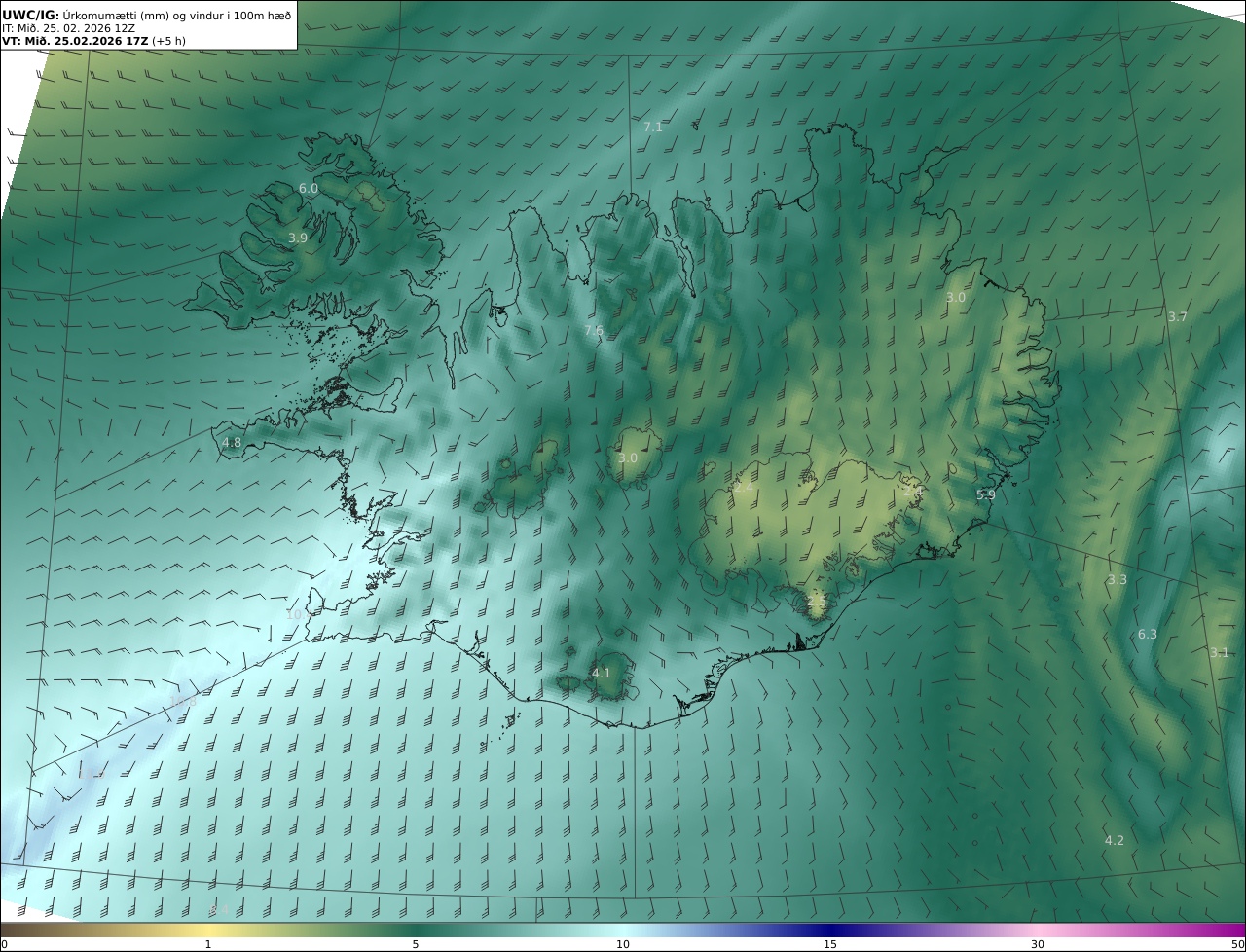Click the VT valid time 17Z line

point(93,41)
